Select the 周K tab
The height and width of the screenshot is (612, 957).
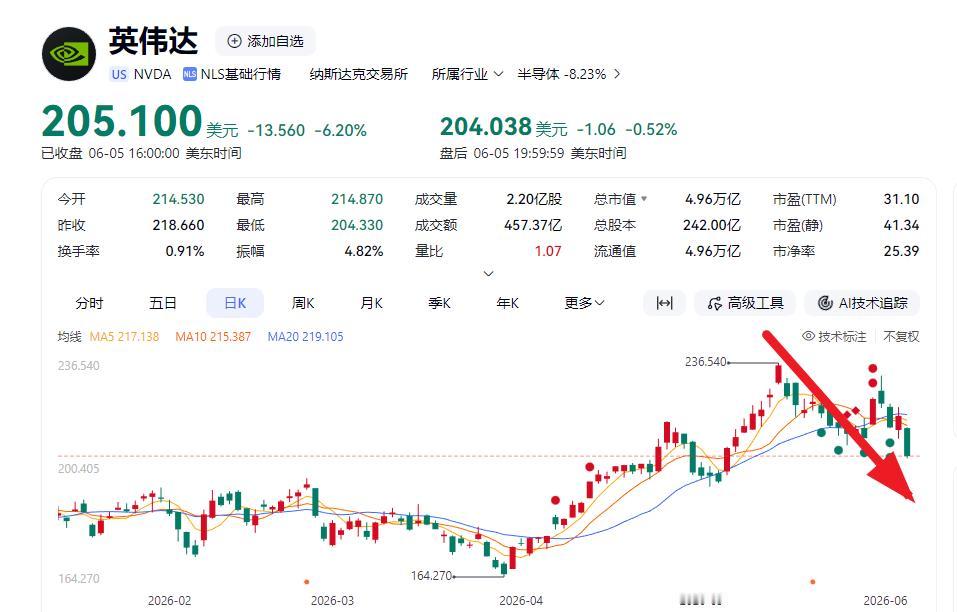click(x=303, y=303)
